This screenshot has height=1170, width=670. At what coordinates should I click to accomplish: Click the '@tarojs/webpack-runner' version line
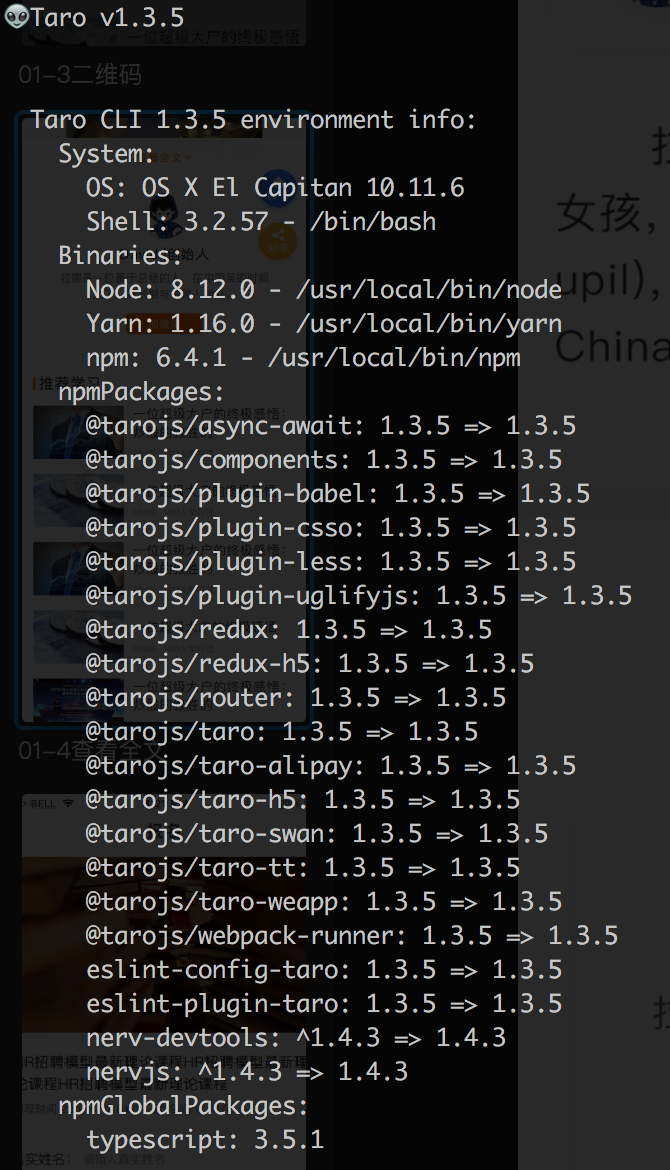[x=352, y=935]
